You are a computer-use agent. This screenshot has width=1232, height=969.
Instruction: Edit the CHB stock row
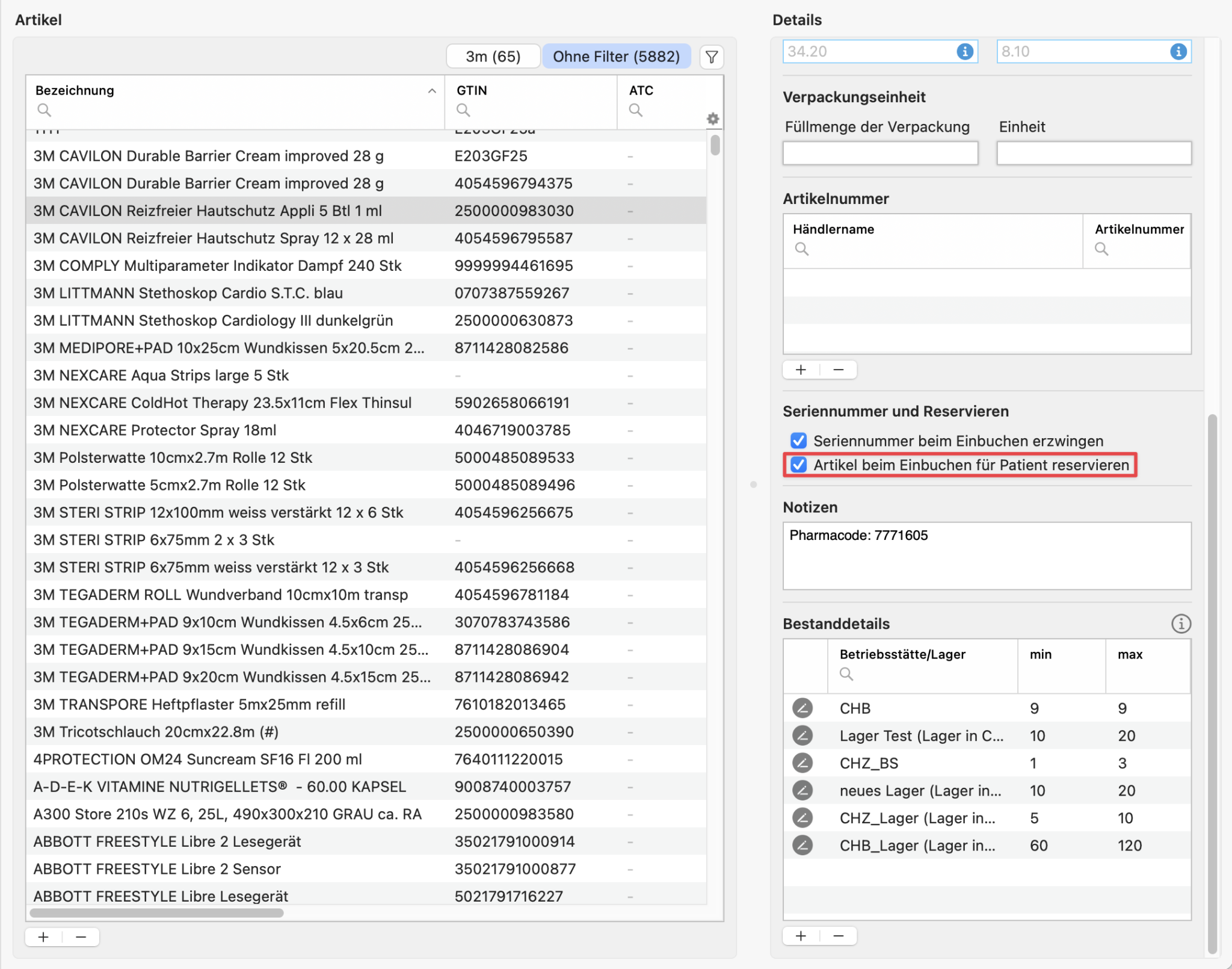pos(802,708)
